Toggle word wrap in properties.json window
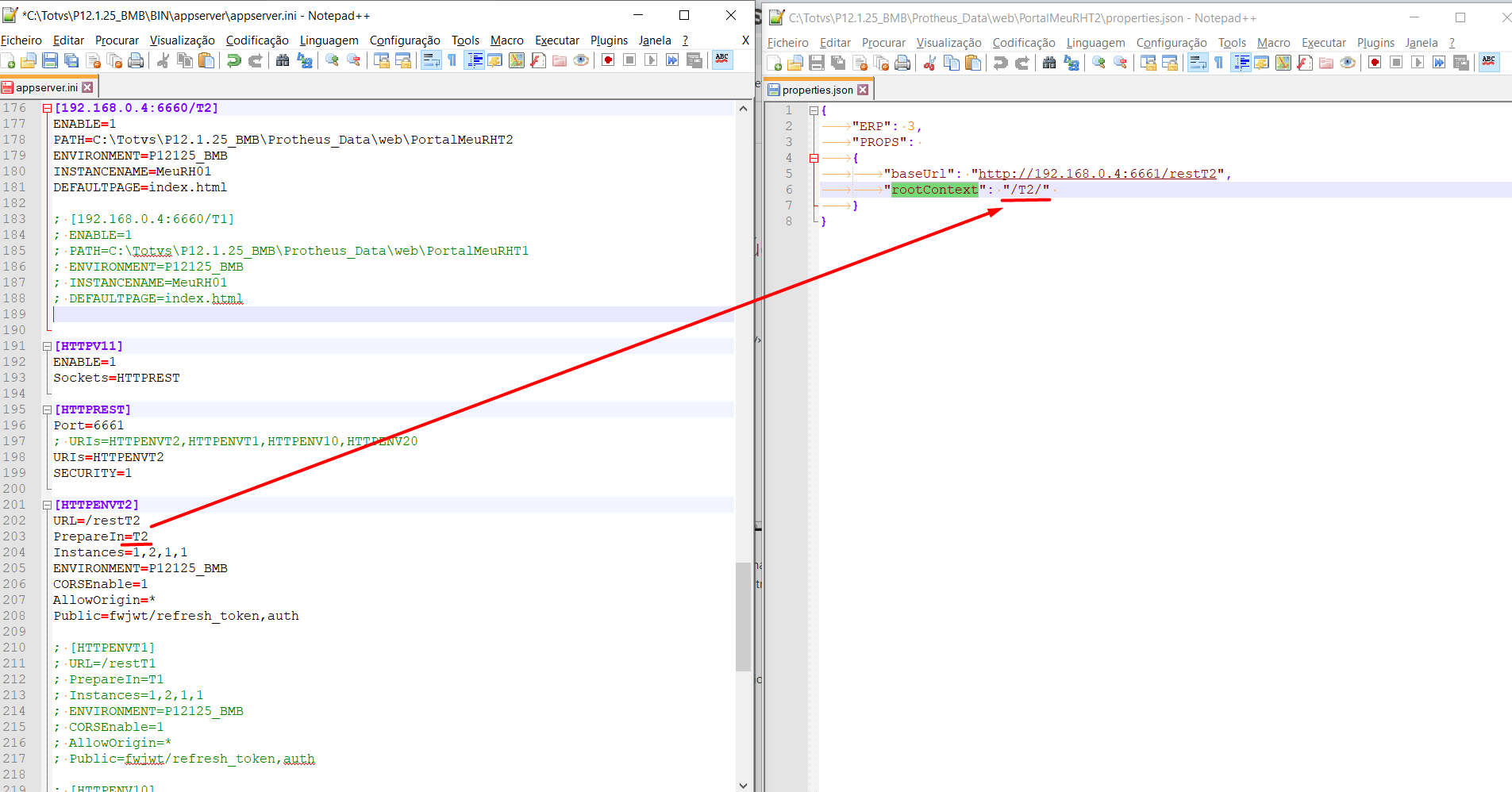 pos(1198,63)
